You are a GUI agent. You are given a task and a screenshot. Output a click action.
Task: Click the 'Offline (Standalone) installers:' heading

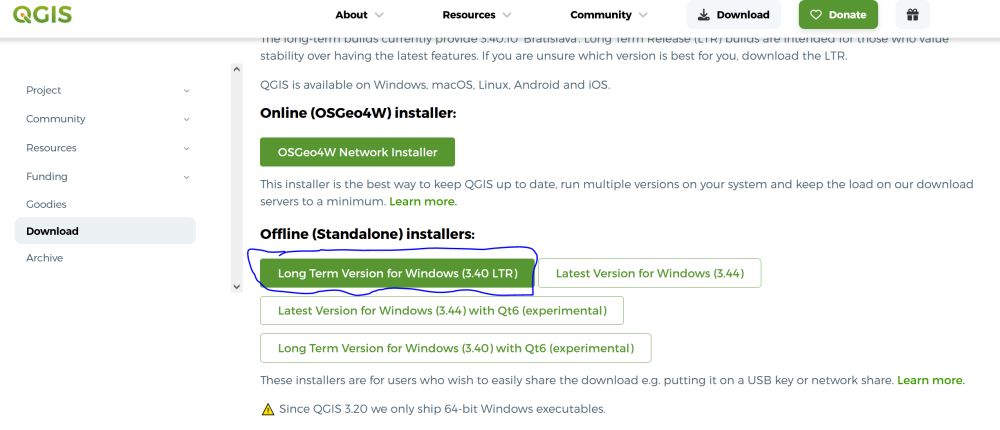(x=367, y=235)
